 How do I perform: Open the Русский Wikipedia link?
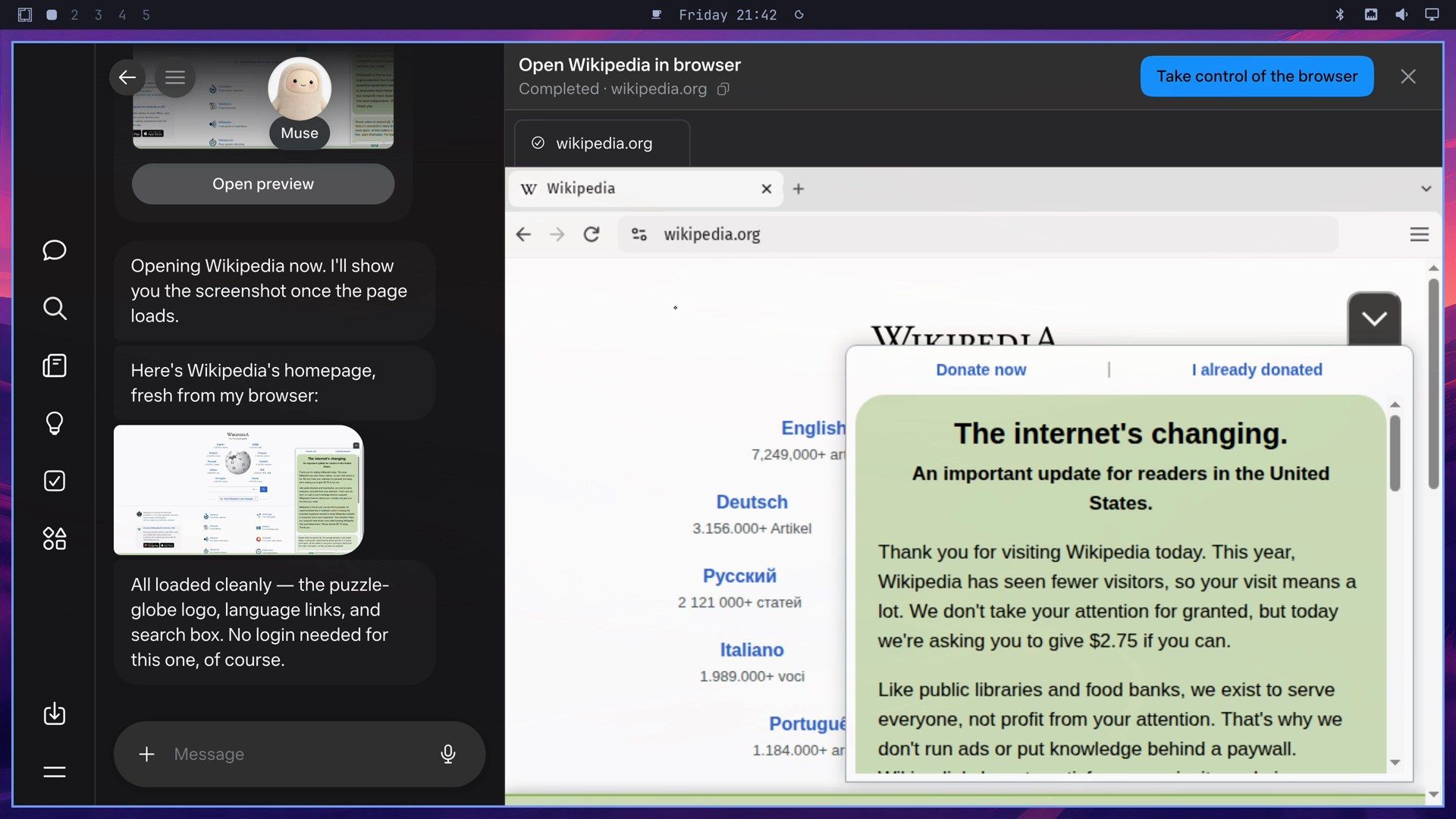(739, 576)
